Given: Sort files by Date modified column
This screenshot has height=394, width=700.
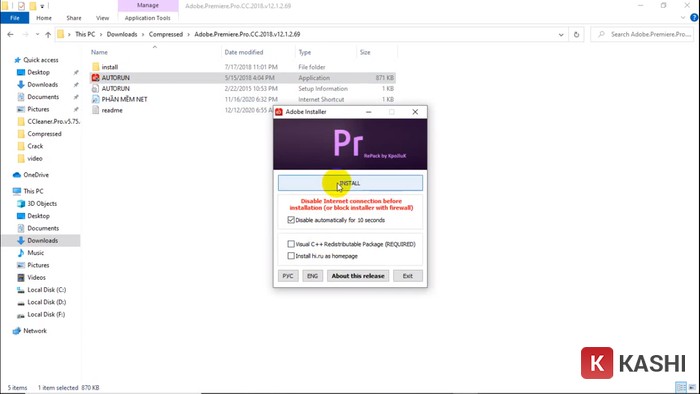Looking at the screenshot, I should pyautogui.click(x=244, y=52).
